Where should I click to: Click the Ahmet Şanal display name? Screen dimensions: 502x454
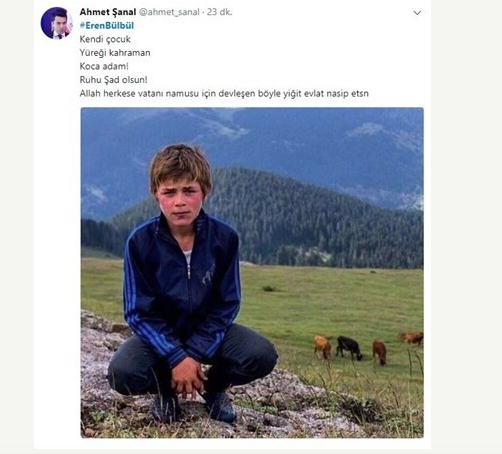click(x=108, y=12)
